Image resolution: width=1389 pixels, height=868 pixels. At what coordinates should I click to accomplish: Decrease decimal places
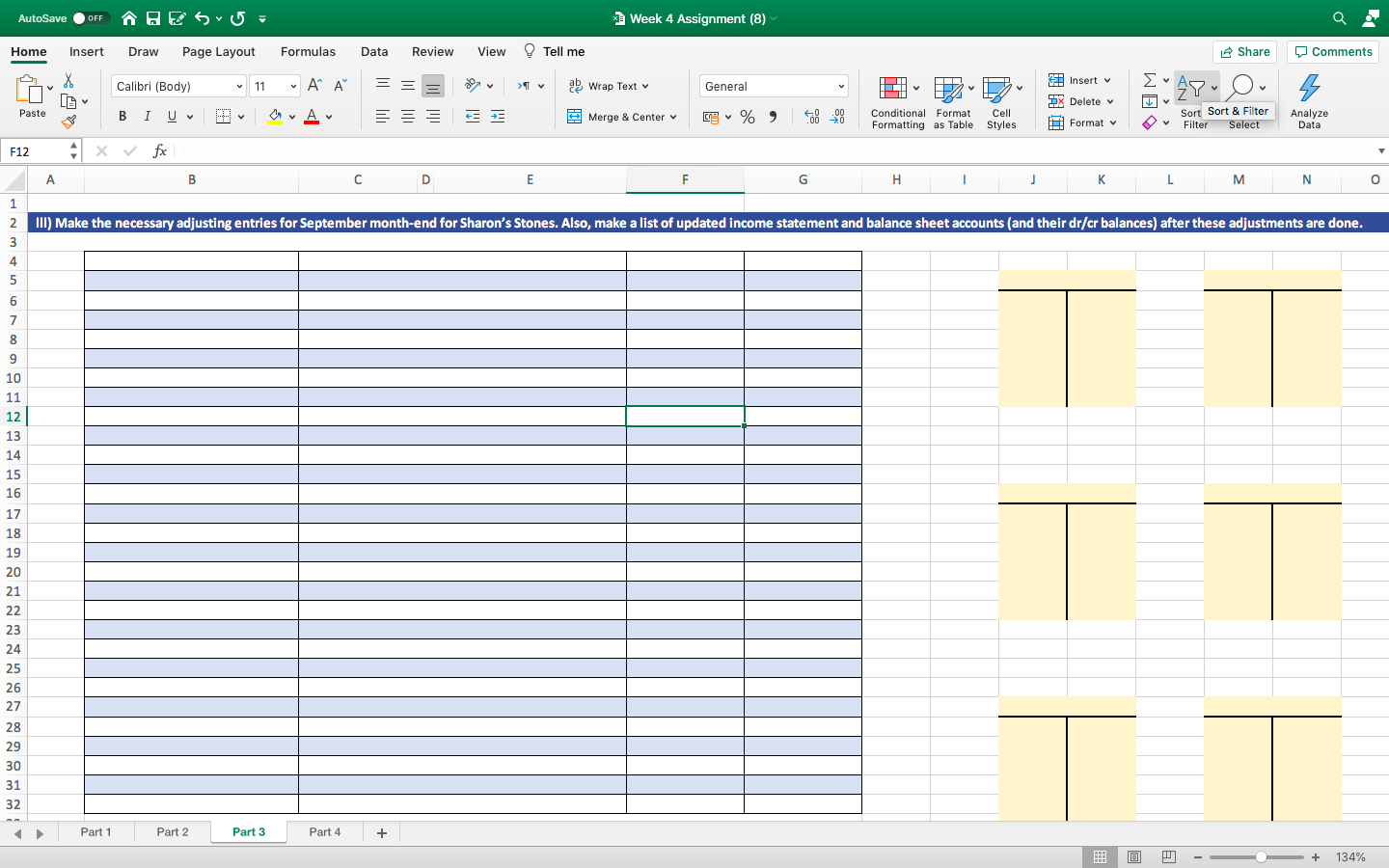coord(837,117)
